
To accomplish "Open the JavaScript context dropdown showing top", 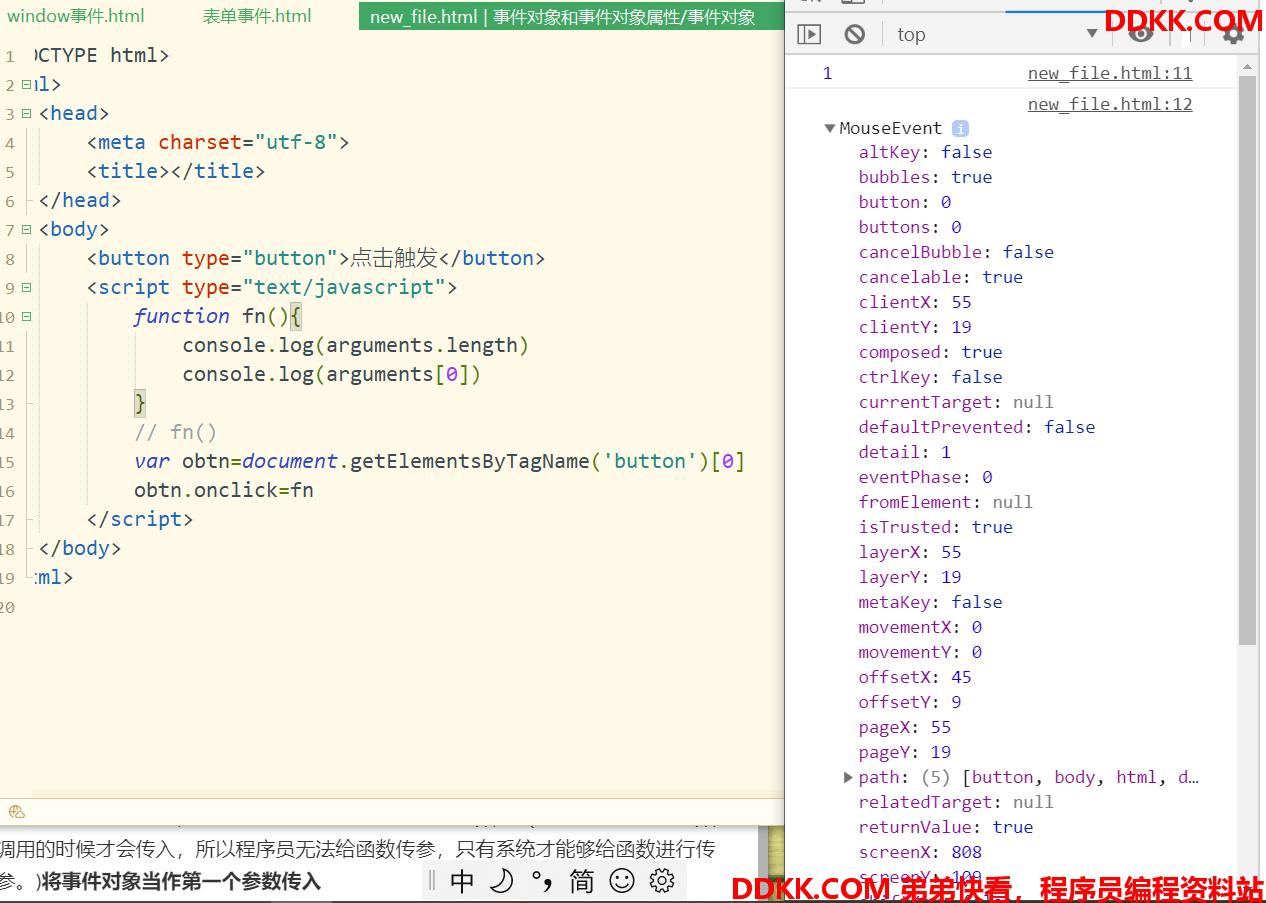I will [997, 34].
